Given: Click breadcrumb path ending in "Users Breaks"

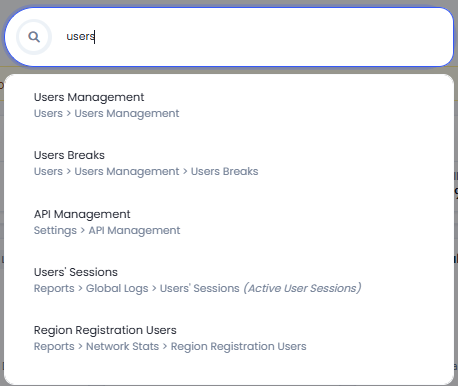Looking at the screenshot, I should coord(146,172).
